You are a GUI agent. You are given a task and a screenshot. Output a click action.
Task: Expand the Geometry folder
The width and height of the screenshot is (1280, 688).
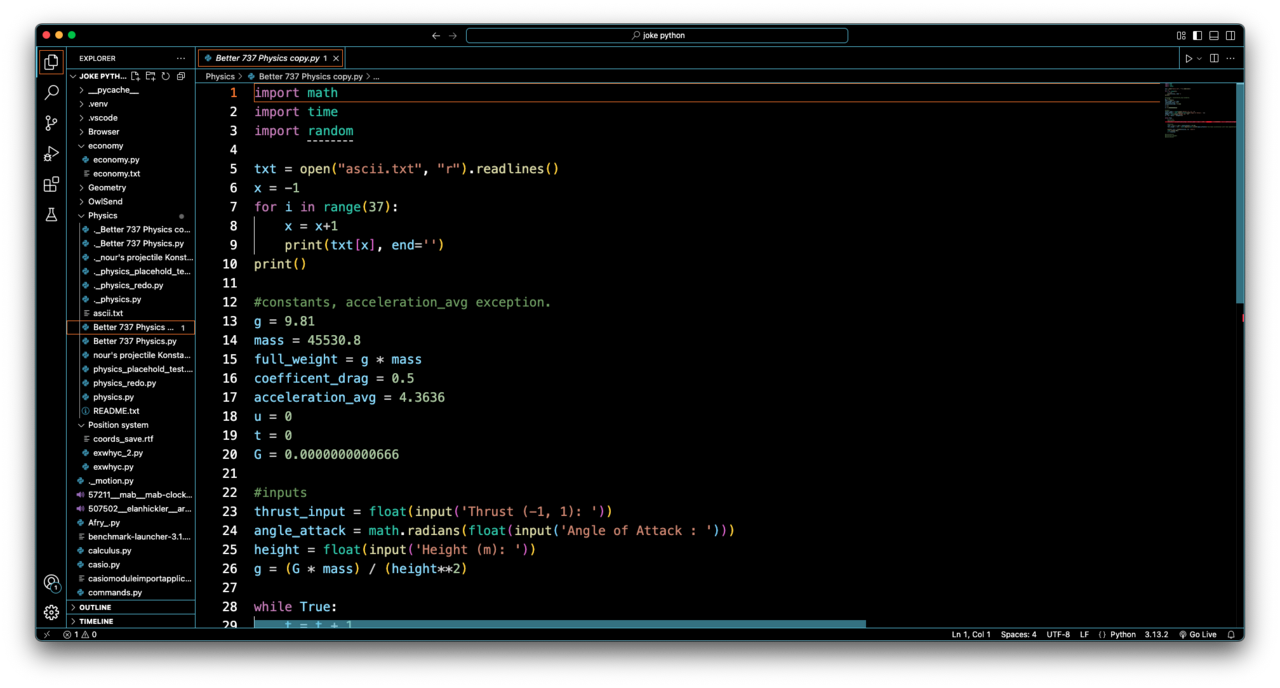click(x=131, y=188)
